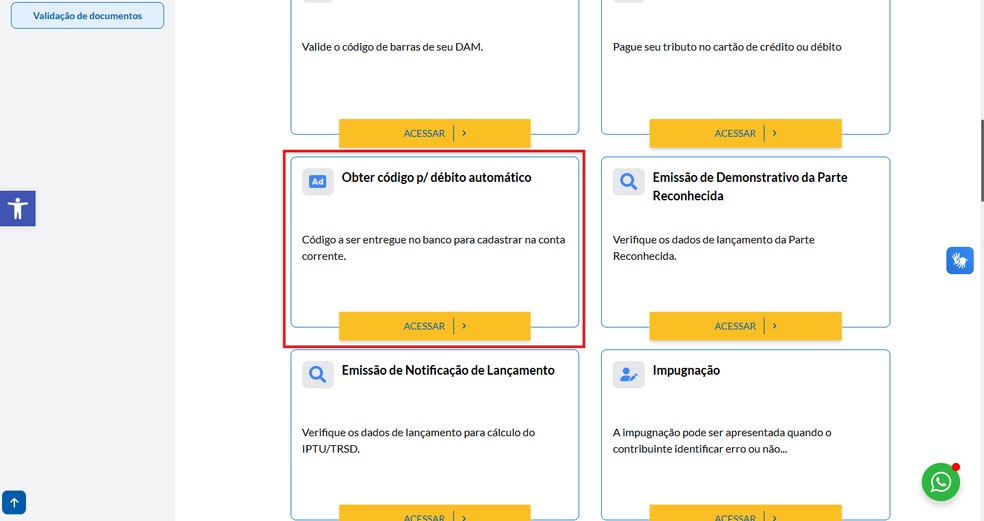984x521 pixels.
Task: Click the Impugnação card title
Action: coord(686,370)
